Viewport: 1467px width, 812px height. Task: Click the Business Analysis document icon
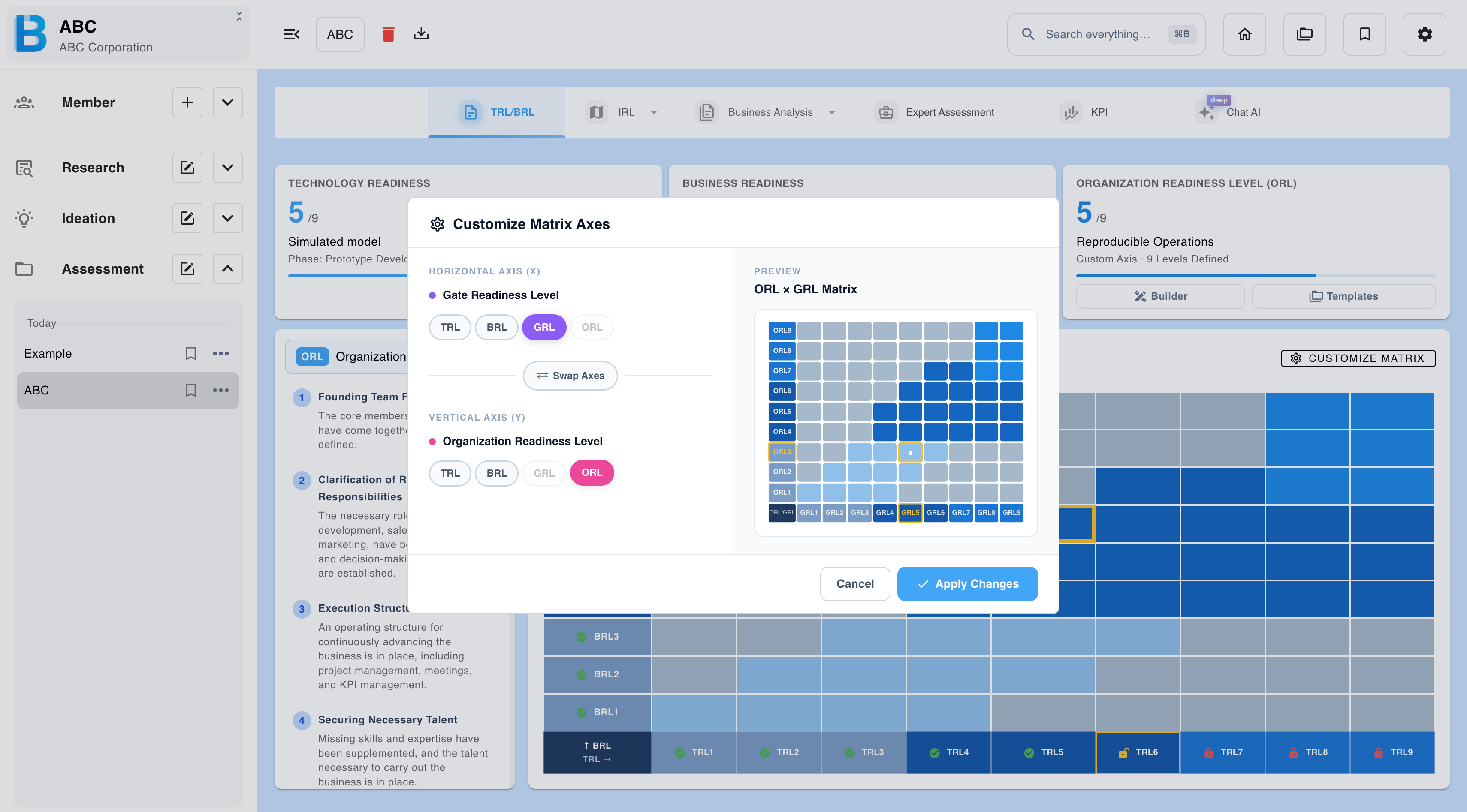click(x=707, y=112)
